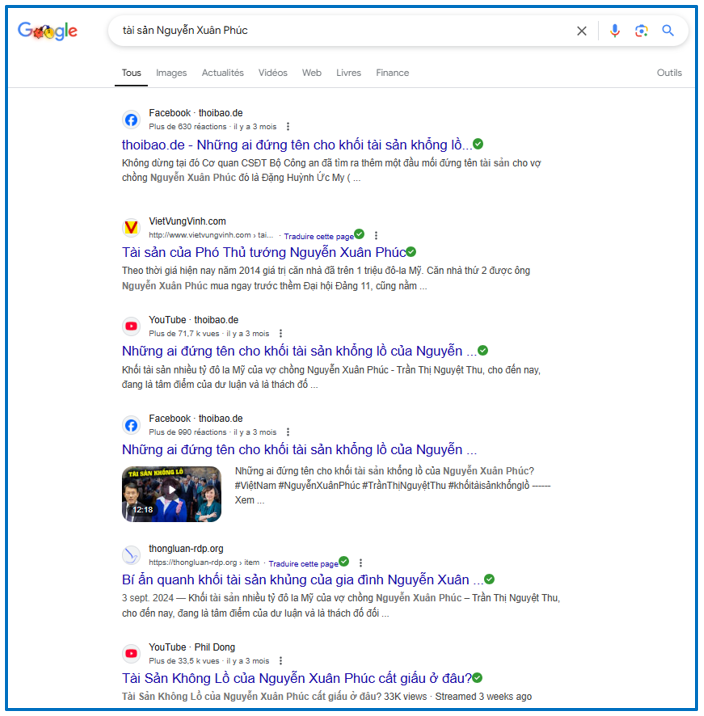Open 'Tài sản của Phó Thủ tướng' result
This screenshot has height=716, width=704.
pos(263,253)
